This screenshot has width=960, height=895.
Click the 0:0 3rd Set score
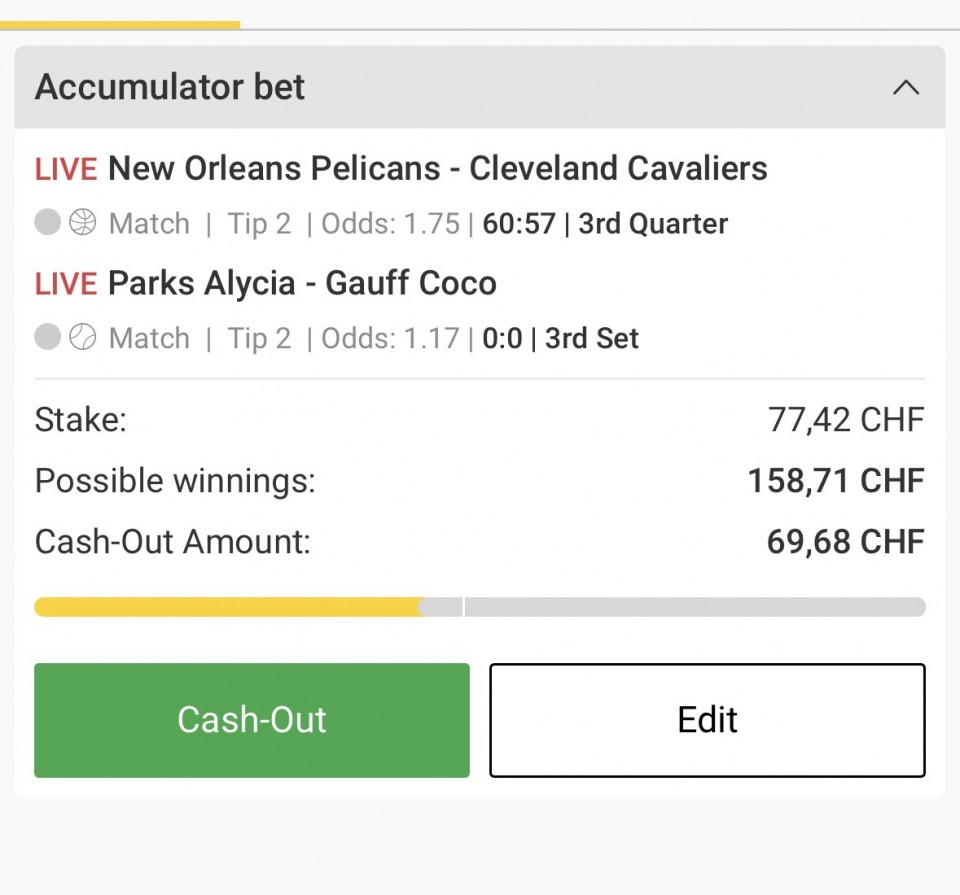pyautogui.click(x=560, y=339)
